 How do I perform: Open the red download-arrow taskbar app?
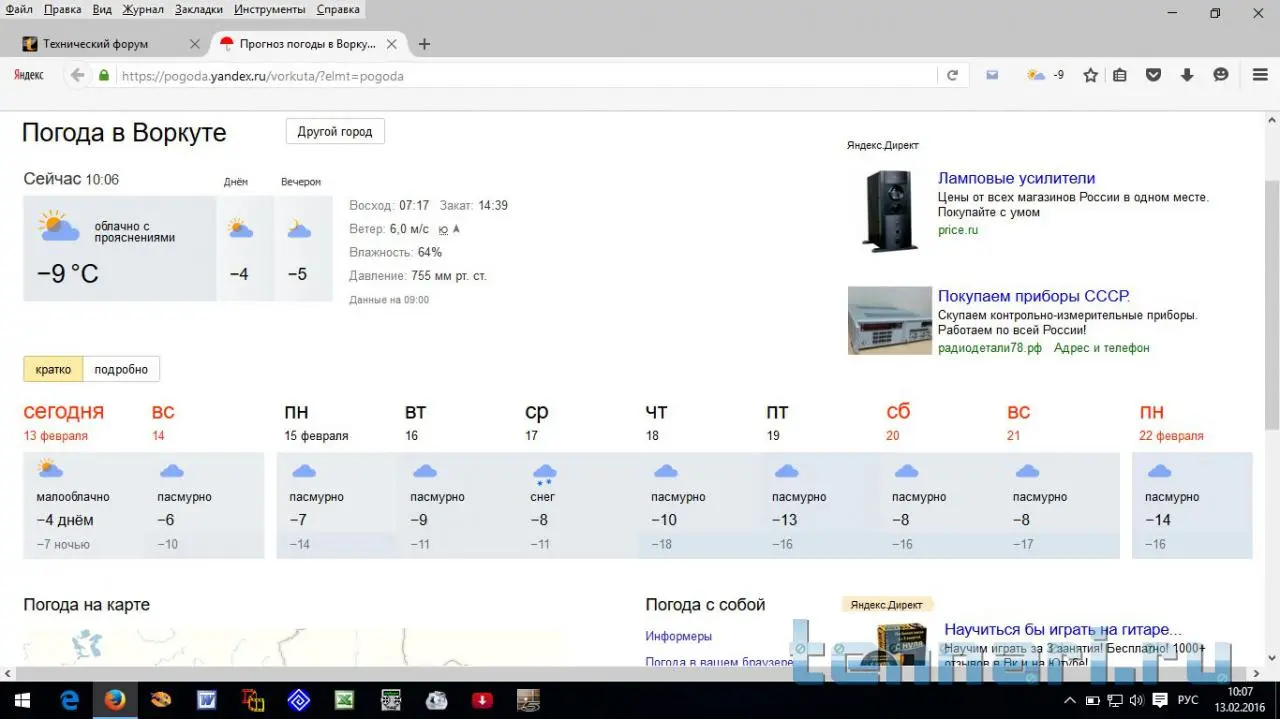point(482,700)
